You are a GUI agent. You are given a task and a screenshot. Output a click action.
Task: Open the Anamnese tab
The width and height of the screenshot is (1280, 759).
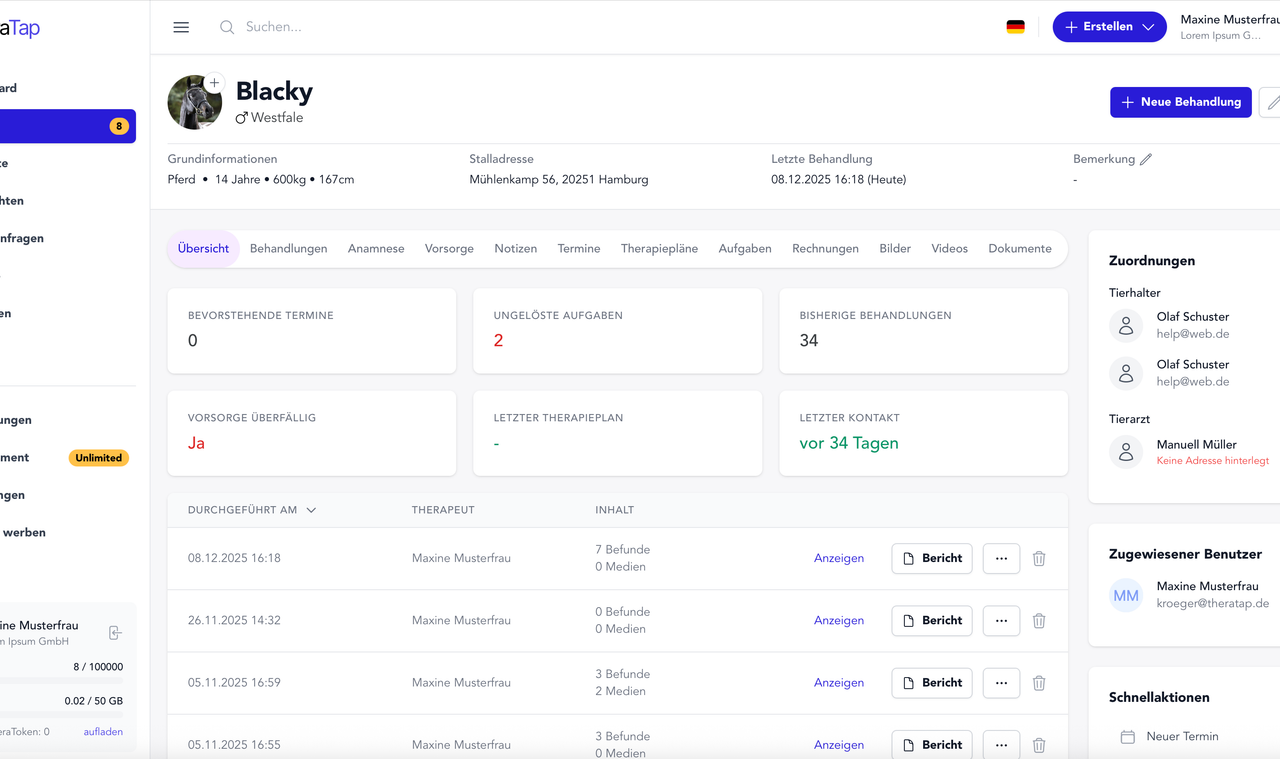[376, 248]
